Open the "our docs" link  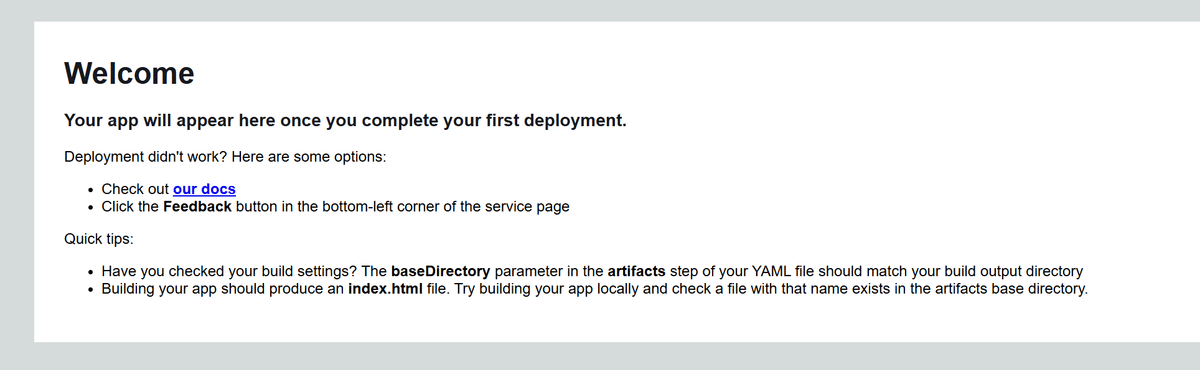[x=204, y=189]
